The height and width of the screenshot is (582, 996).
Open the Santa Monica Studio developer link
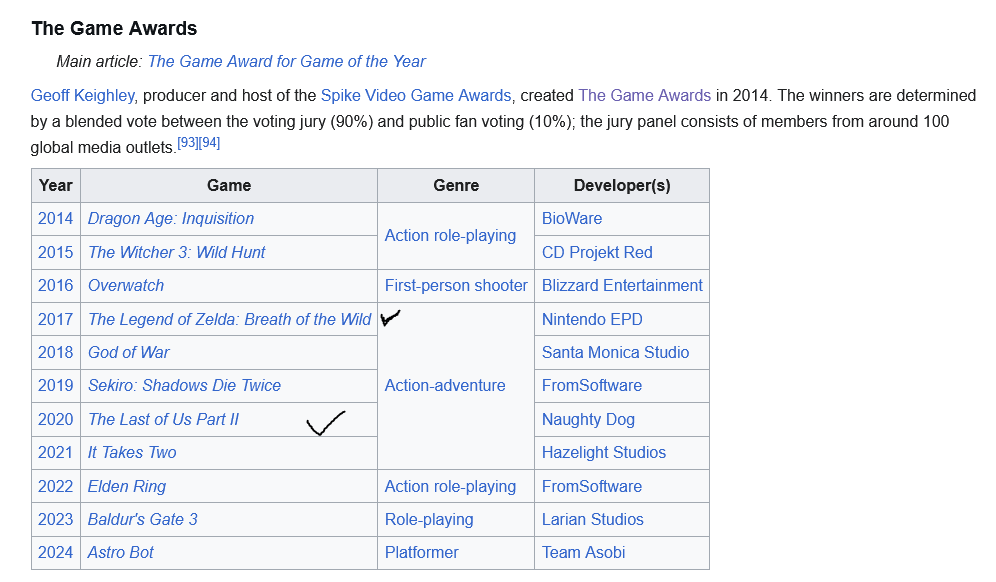615,352
